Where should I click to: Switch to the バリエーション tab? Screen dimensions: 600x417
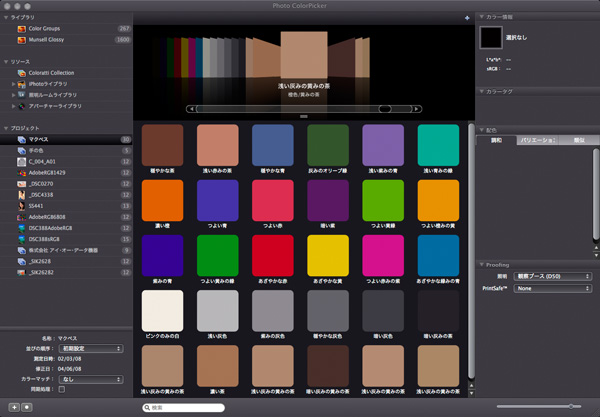538,141
